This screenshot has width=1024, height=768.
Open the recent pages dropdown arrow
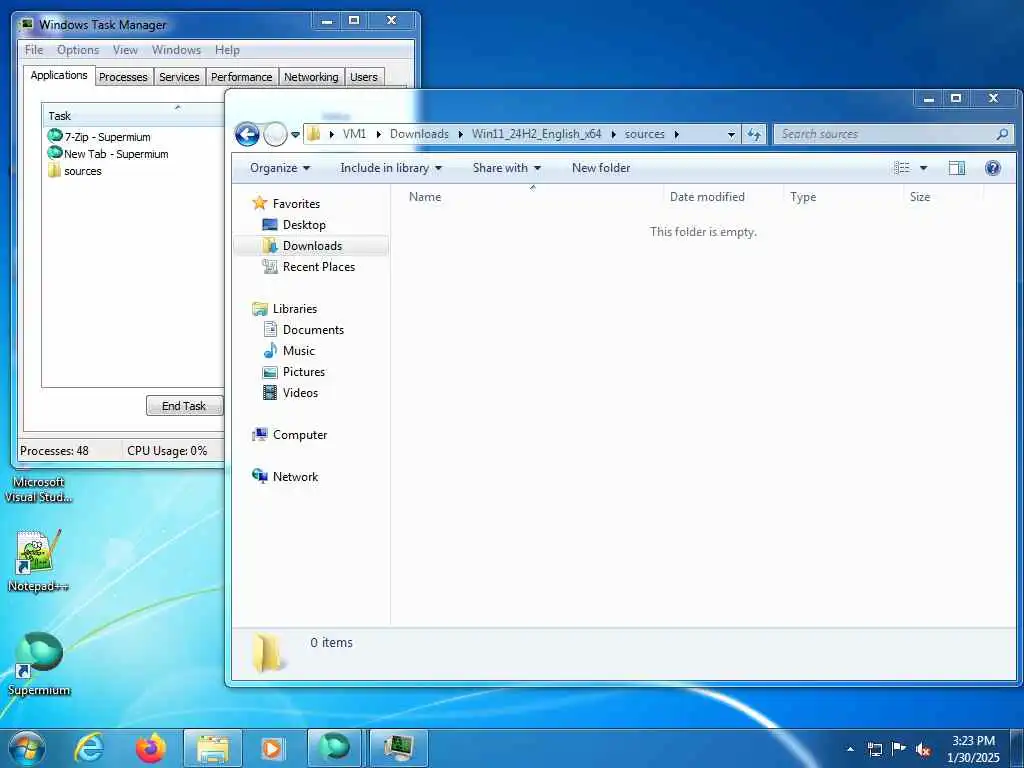pyautogui.click(x=295, y=135)
